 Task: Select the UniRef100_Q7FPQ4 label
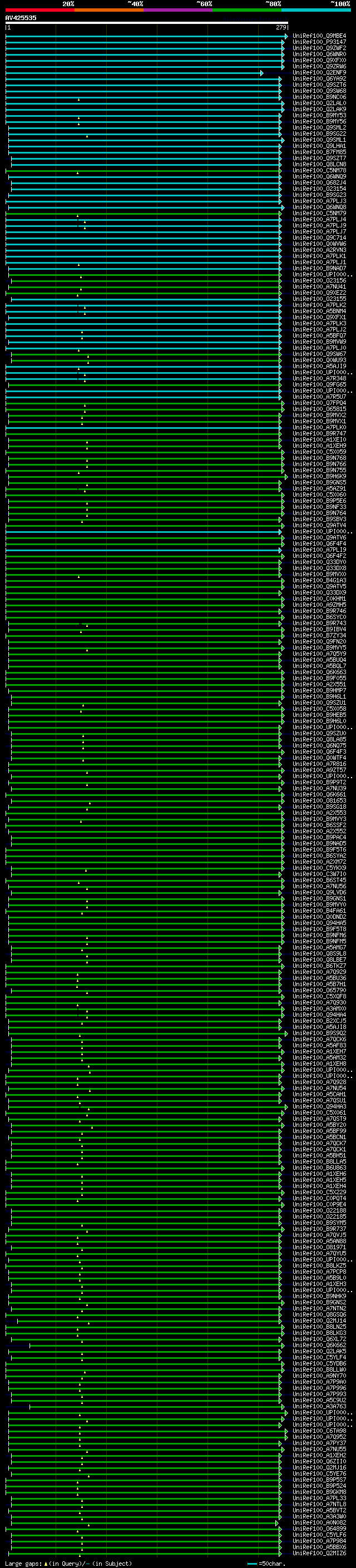click(319, 403)
